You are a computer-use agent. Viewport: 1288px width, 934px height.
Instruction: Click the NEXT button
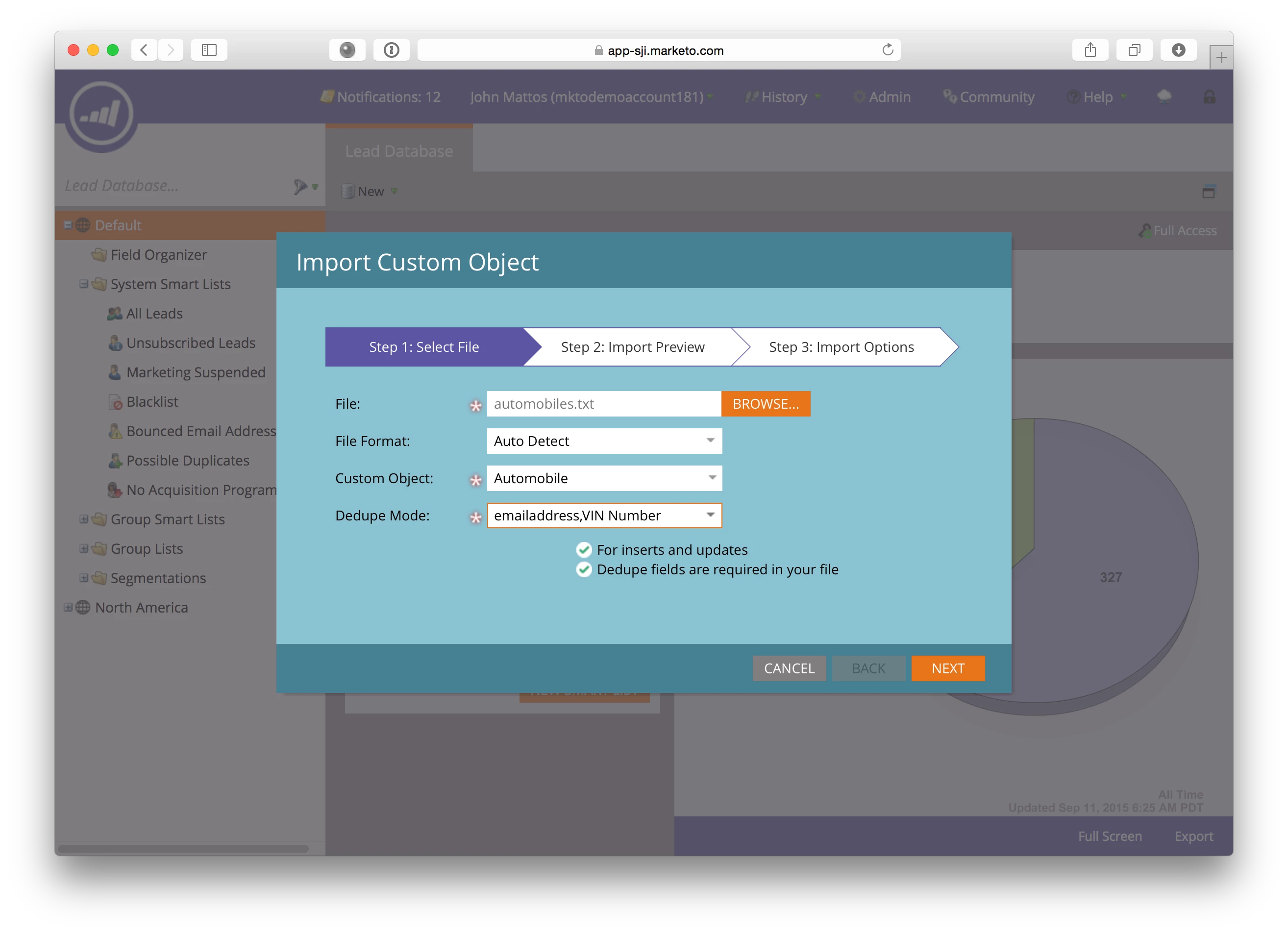947,668
